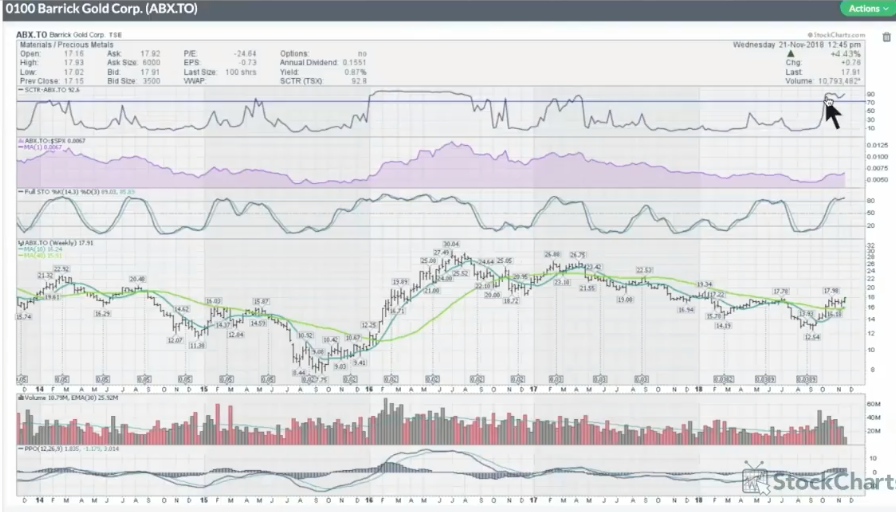The image size is (896, 512).
Task: Select the SCTR (TSX) value 92.8
Action: [359, 81]
